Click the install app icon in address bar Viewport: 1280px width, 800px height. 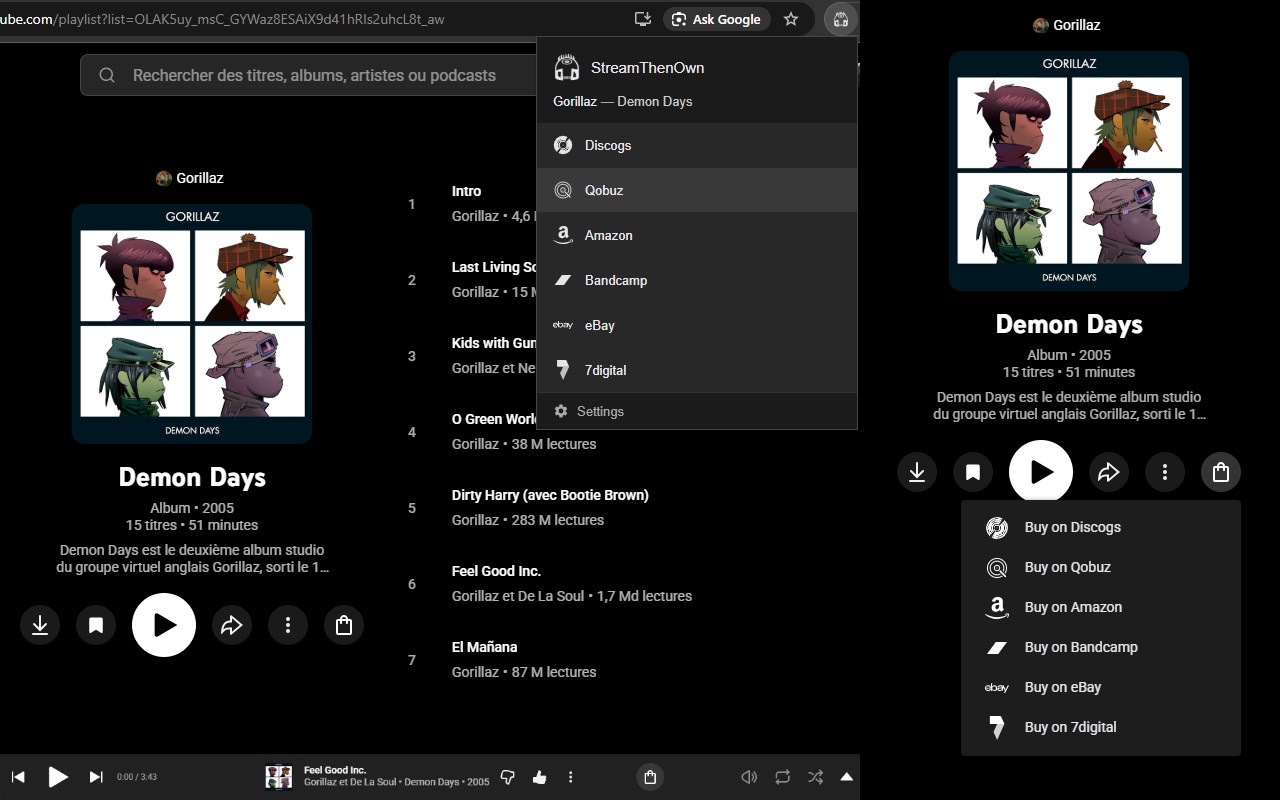[x=643, y=19]
